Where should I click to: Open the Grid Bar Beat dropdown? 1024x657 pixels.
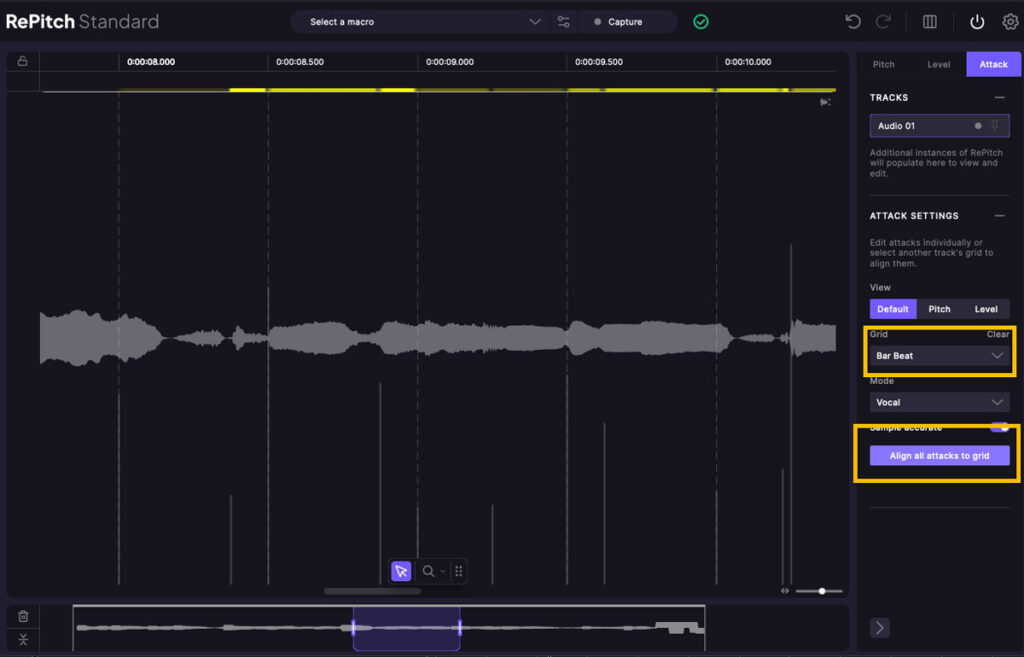tap(939, 355)
